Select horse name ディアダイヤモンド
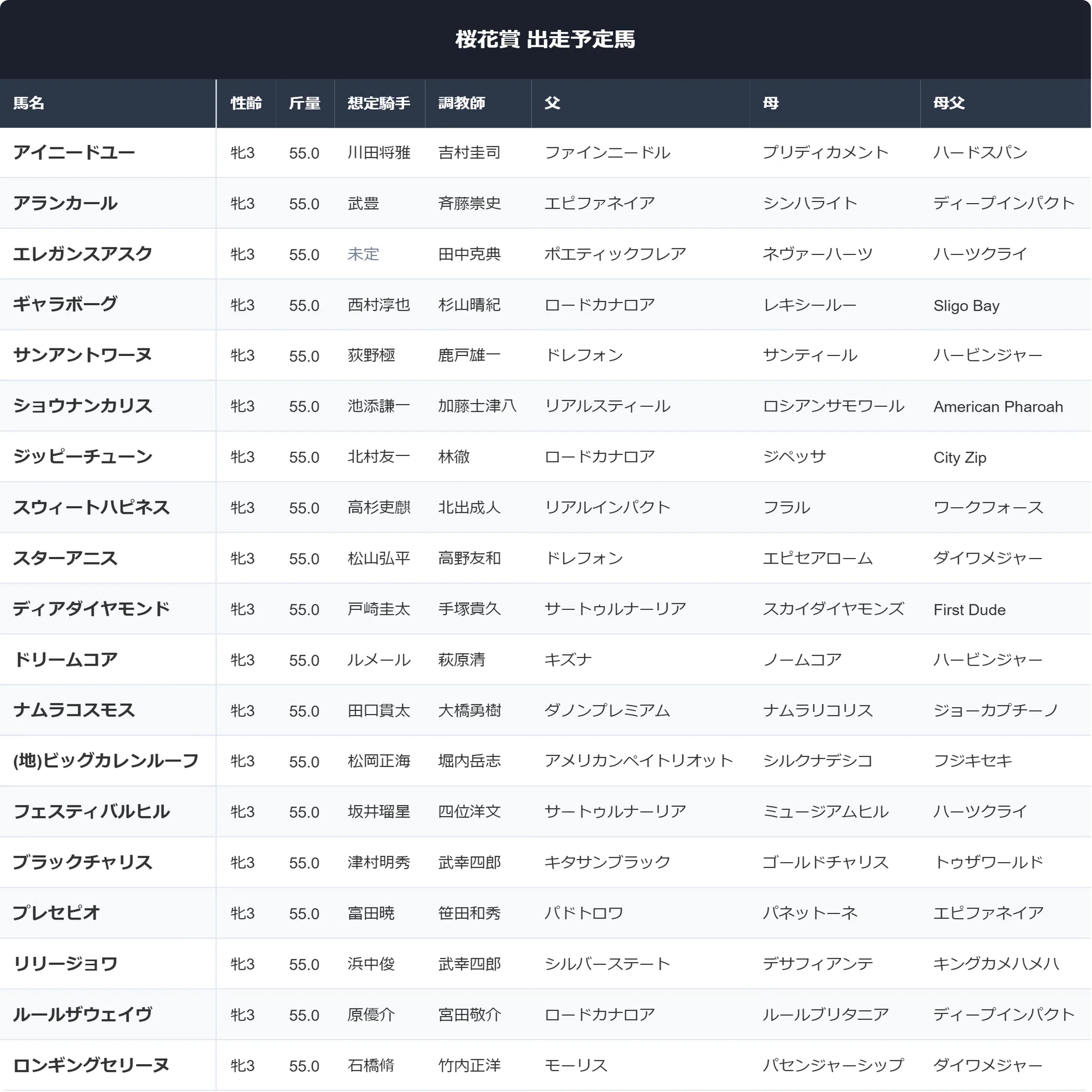1092x1092 pixels. [92, 609]
